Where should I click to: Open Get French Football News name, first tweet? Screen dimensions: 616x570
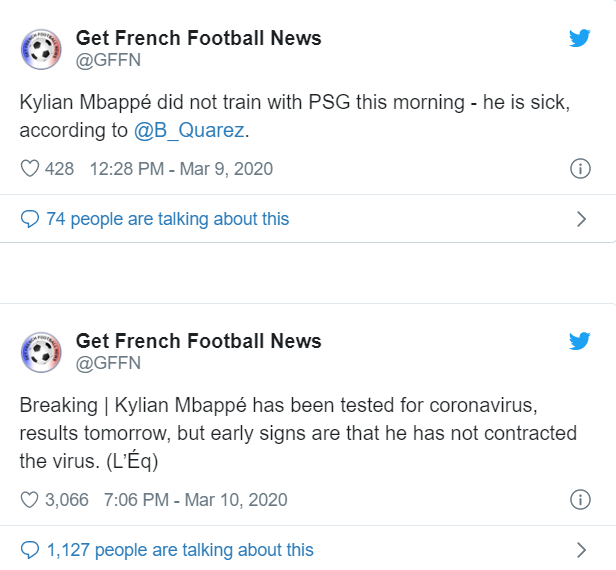(199, 39)
